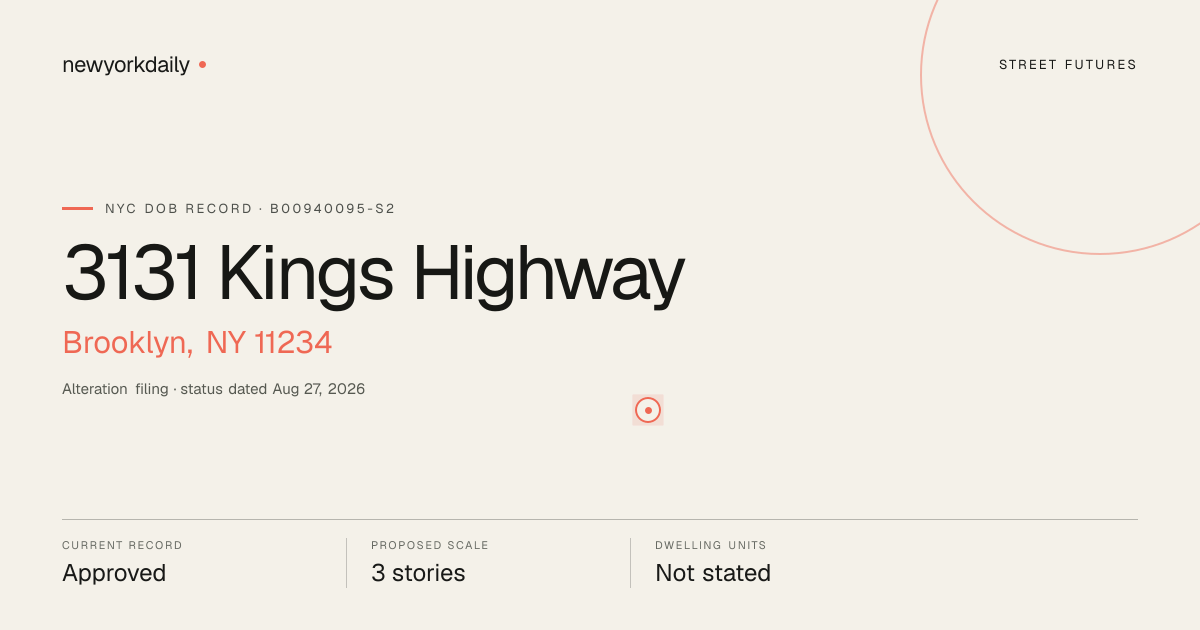Click the orange target marker icon
The image size is (1200, 630).
pos(648,410)
